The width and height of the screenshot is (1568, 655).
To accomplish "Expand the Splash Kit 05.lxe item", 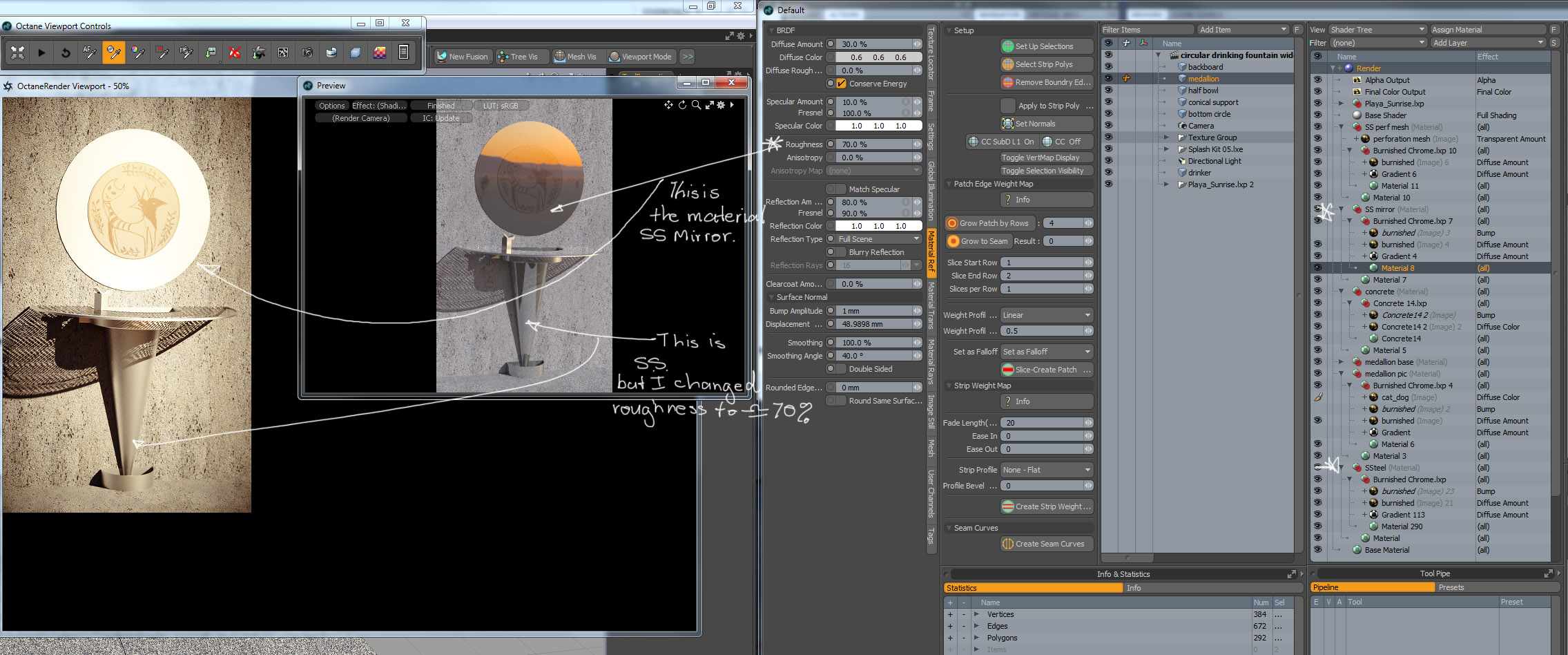I will click(1166, 149).
